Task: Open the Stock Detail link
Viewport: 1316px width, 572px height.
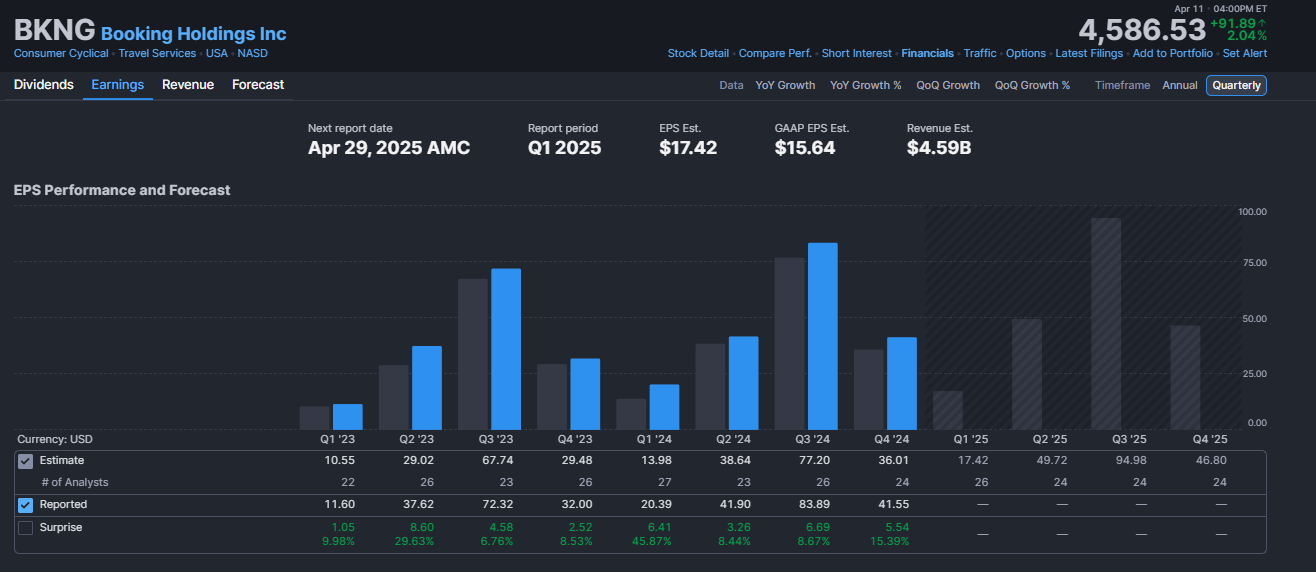Action: [x=698, y=53]
